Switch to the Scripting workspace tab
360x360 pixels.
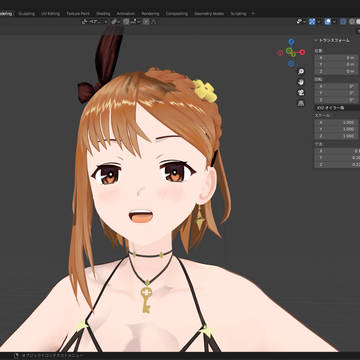pyautogui.click(x=238, y=14)
